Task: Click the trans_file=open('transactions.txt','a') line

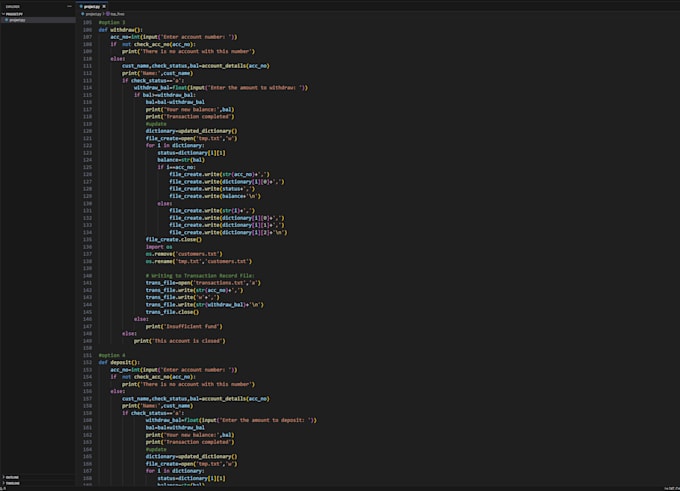Action: coord(203,283)
